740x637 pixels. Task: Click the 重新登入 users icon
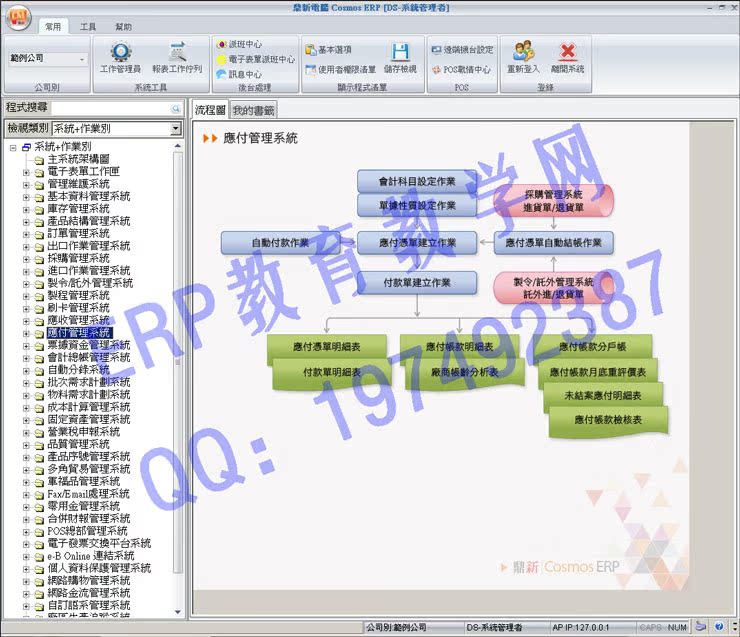[523, 51]
